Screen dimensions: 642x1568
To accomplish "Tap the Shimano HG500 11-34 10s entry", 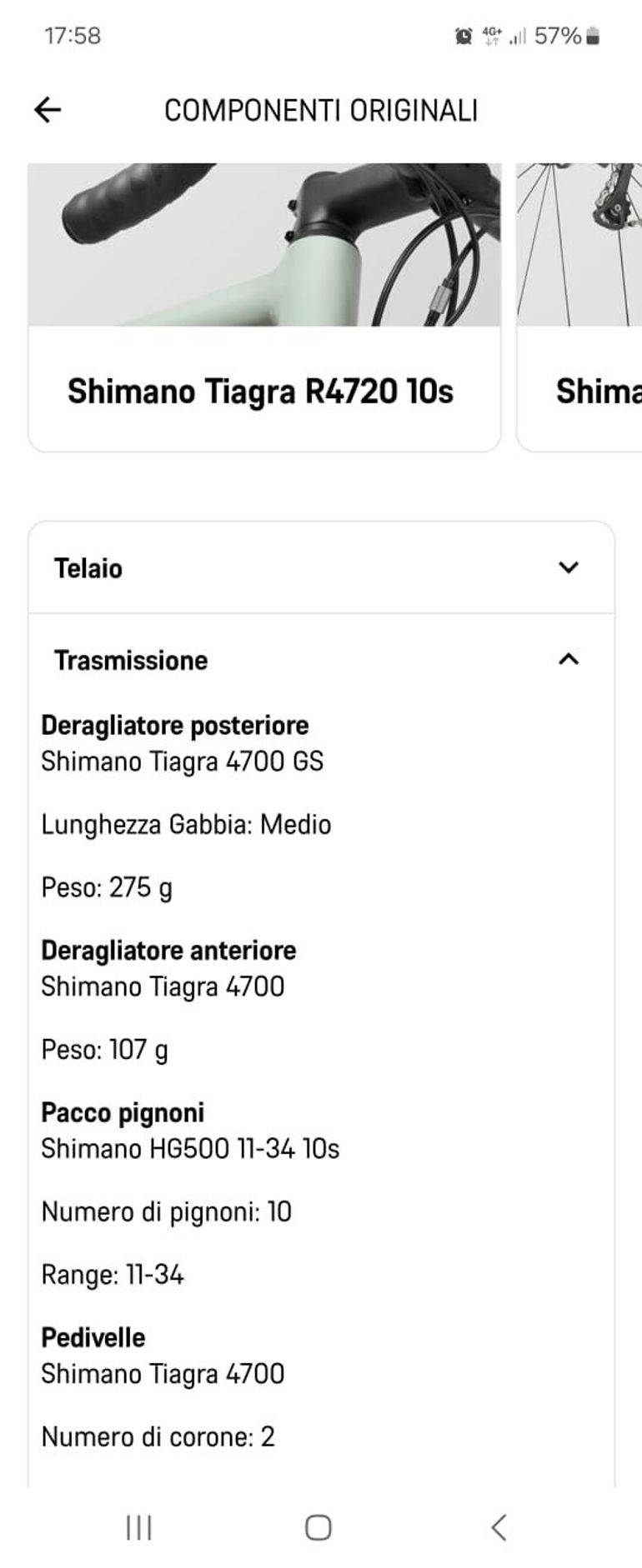I will [x=190, y=1149].
